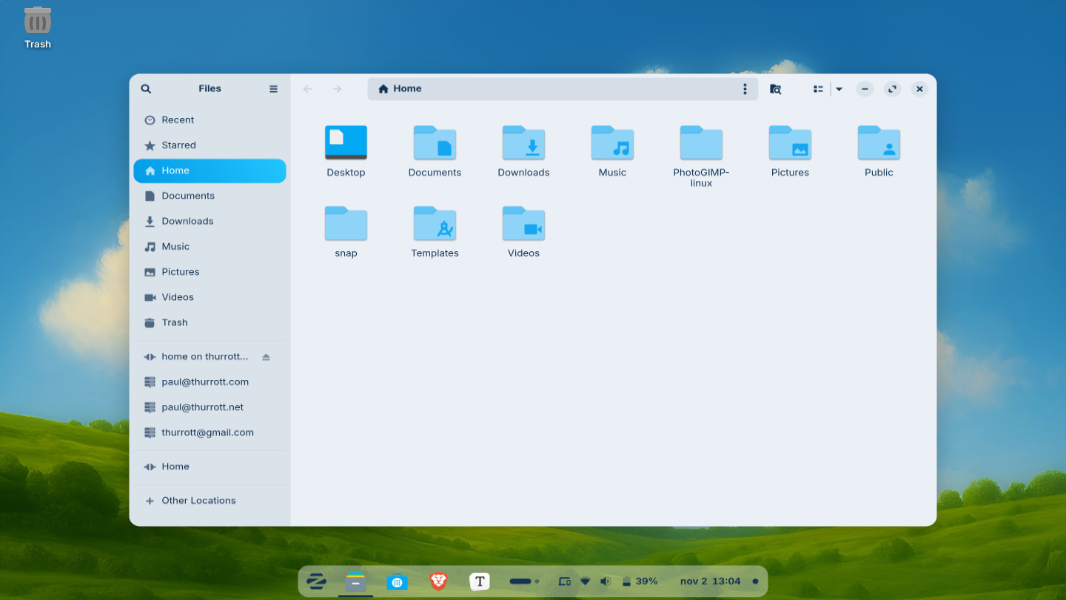1066x600 pixels.
Task: Open search in the Files sidebar header
Action: (x=146, y=88)
